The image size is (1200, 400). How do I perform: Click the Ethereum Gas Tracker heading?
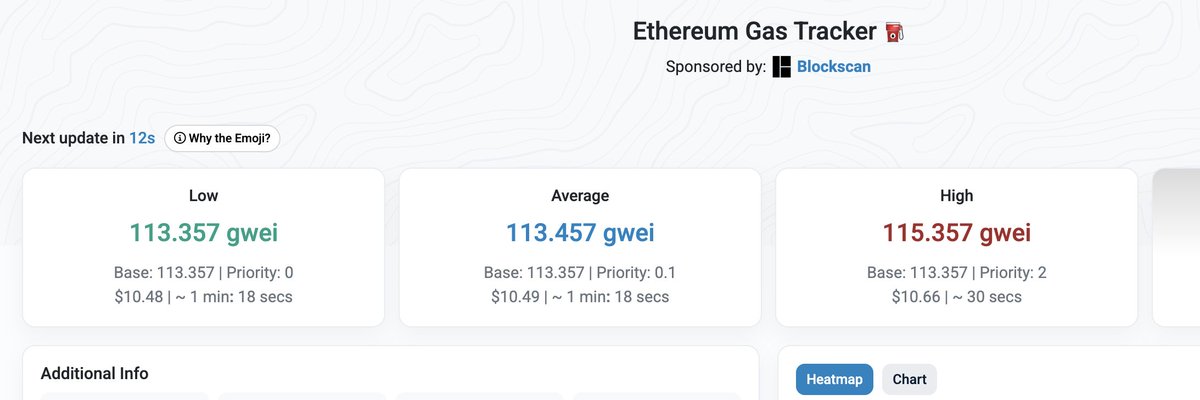click(x=756, y=32)
